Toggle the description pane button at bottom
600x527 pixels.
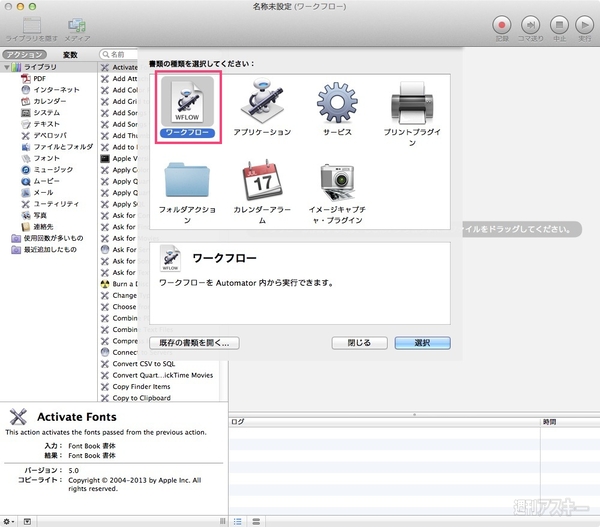click(x=27, y=521)
